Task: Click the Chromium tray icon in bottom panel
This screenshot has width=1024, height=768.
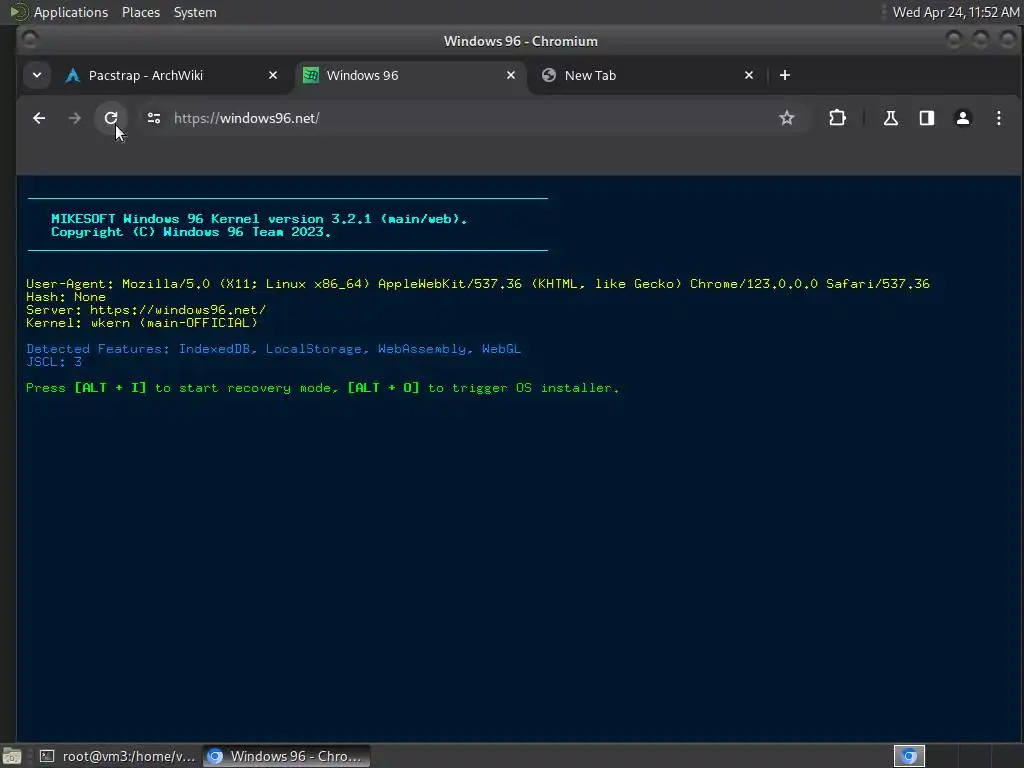Action: (x=909, y=756)
